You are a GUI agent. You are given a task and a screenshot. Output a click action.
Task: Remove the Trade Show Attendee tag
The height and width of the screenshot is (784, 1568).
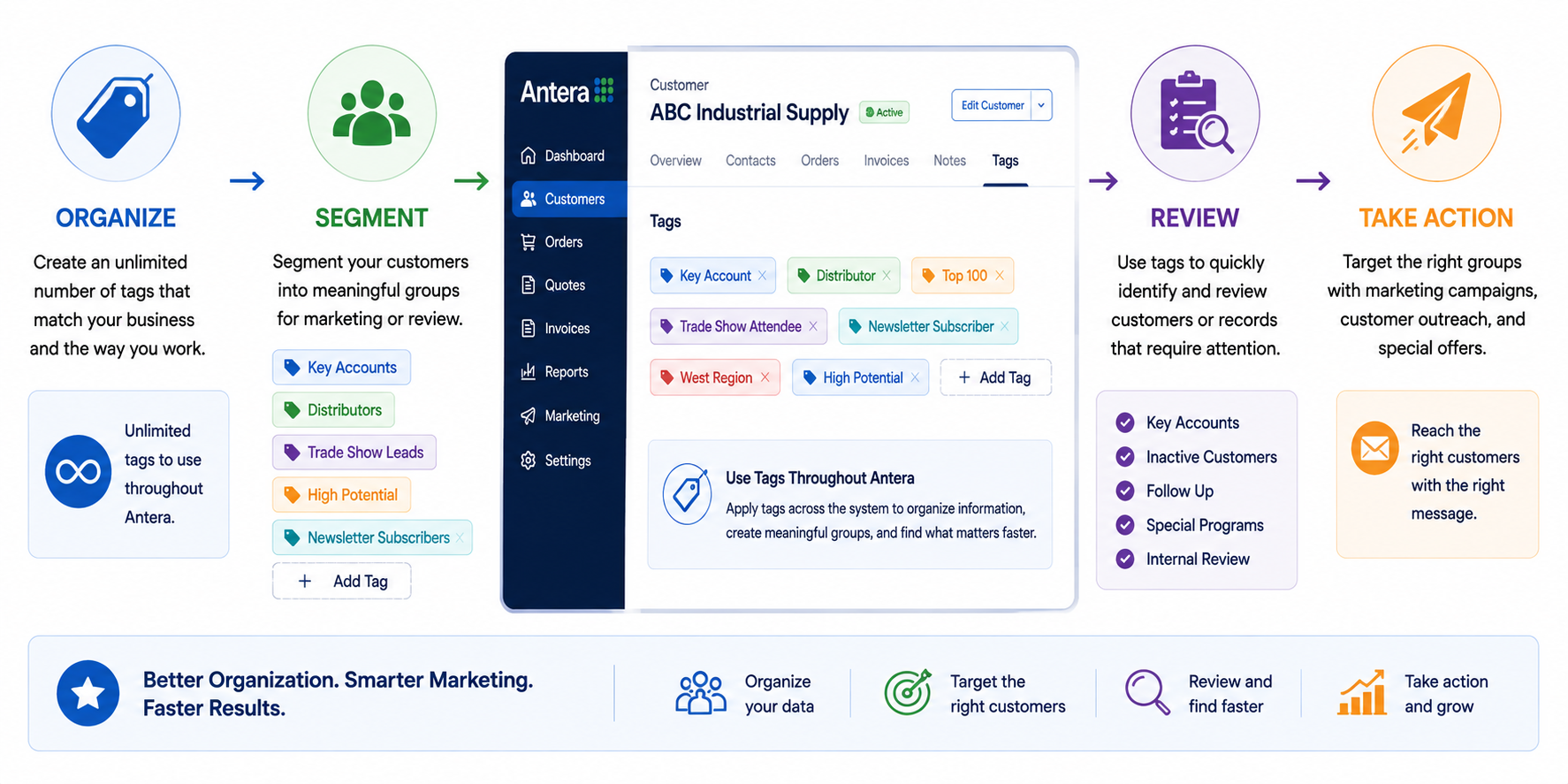813,326
